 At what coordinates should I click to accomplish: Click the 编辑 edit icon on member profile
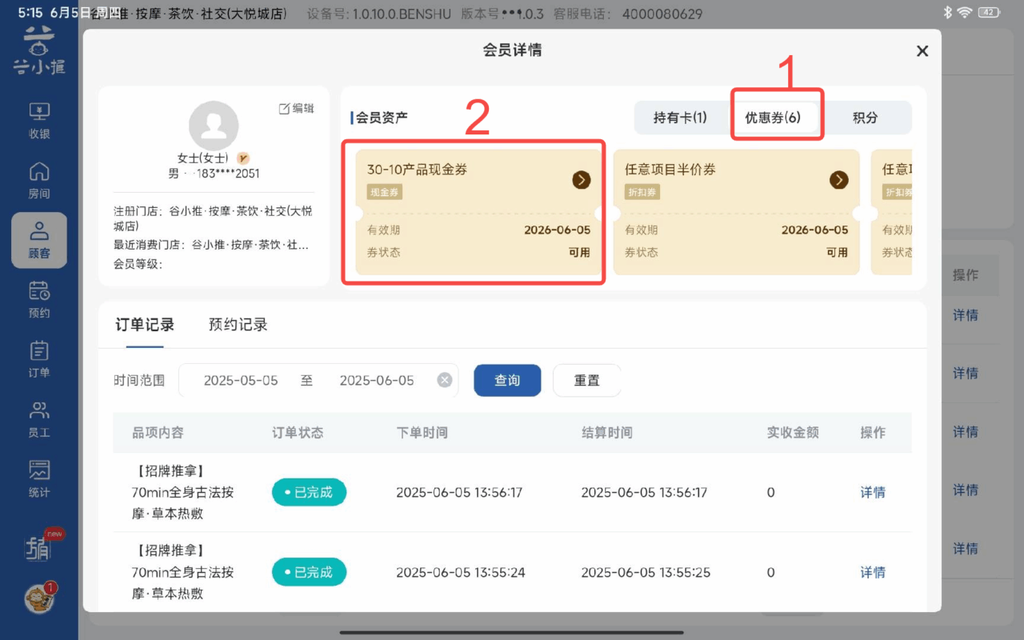(296, 108)
